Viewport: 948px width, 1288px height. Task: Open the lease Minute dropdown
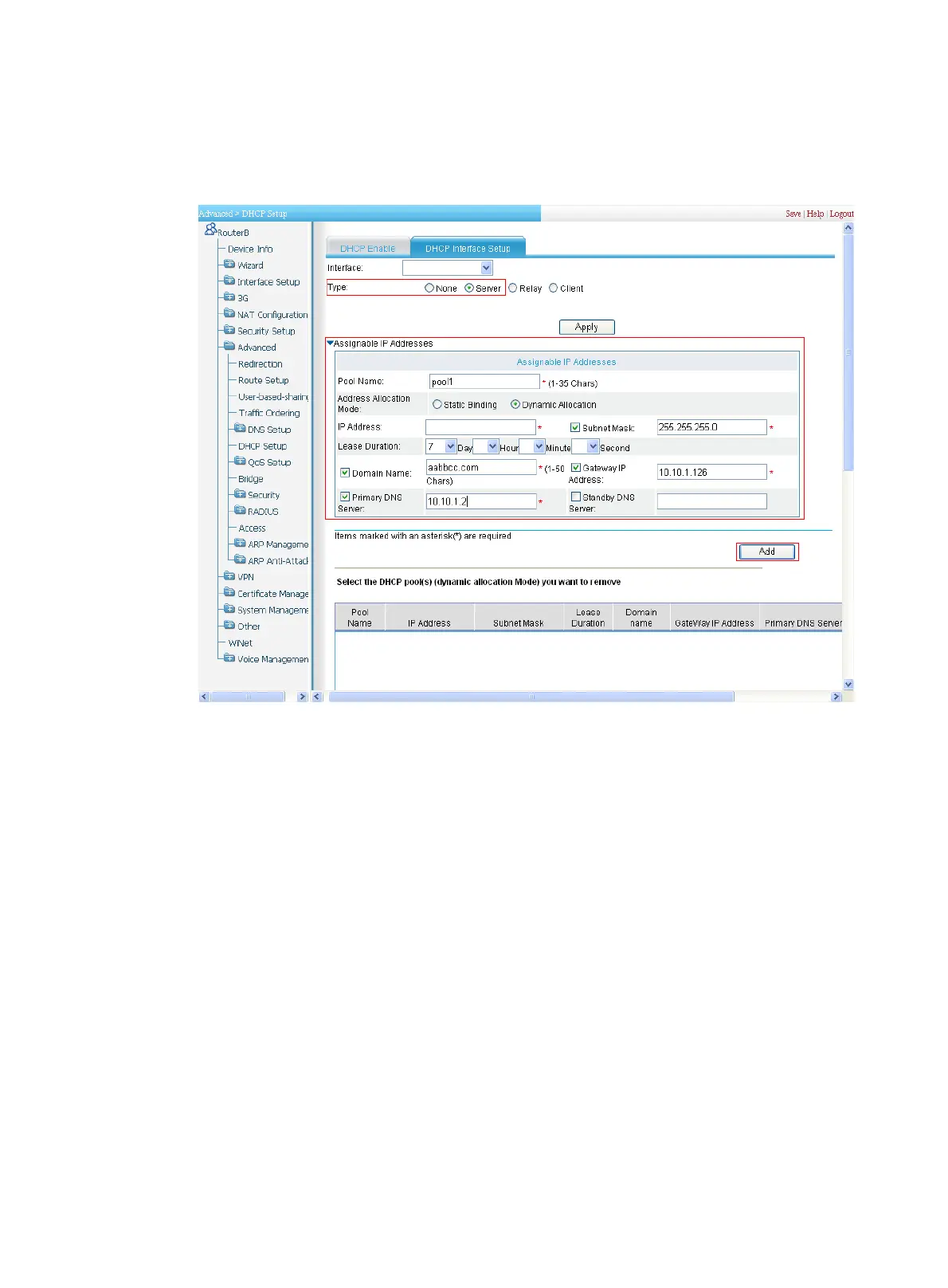pos(532,446)
